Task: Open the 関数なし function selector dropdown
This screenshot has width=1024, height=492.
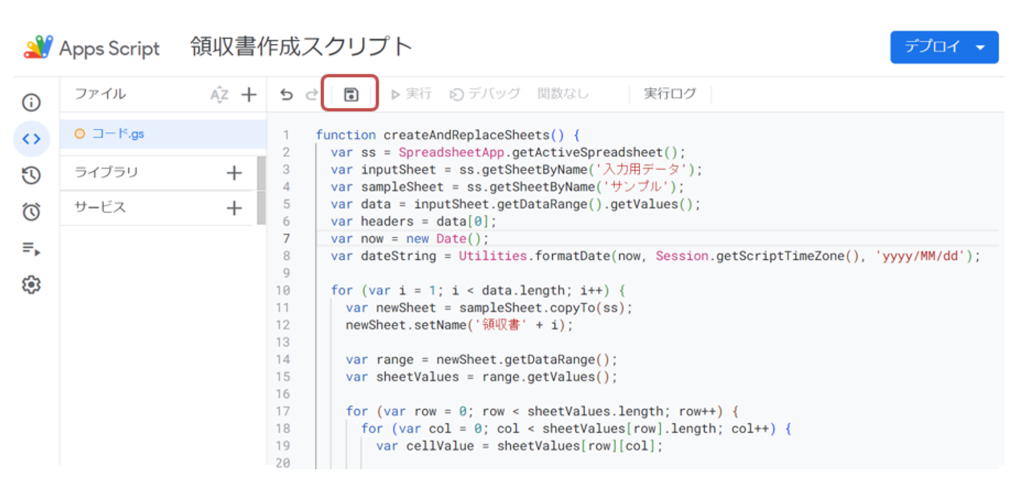Action: pyautogui.click(x=563, y=94)
